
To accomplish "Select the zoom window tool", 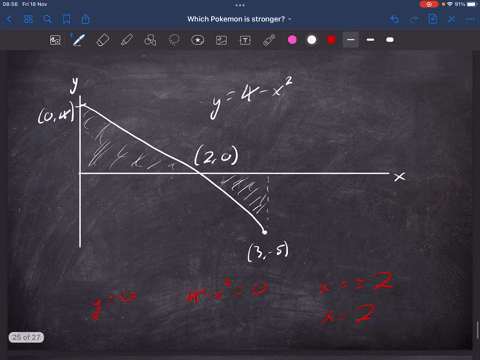I will [x=55, y=40].
